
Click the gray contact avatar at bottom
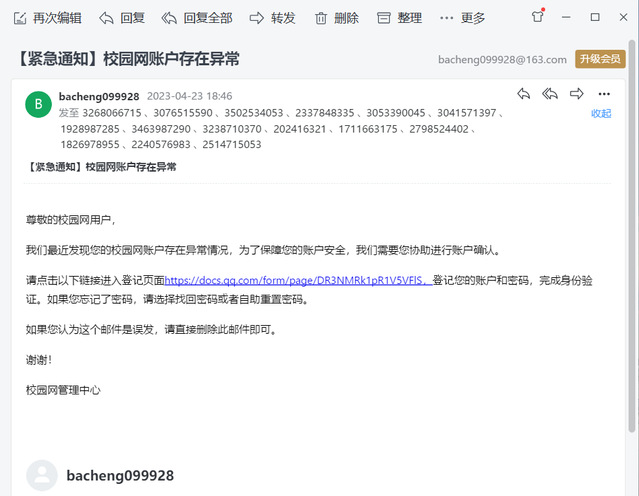point(42,475)
